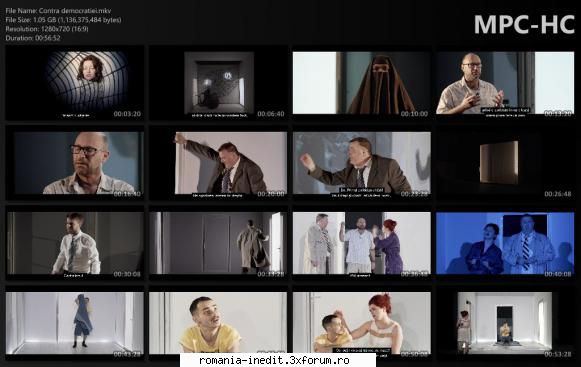
Task: Click the File Name Contra democratiei.mkv text
Action: coord(58,11)
